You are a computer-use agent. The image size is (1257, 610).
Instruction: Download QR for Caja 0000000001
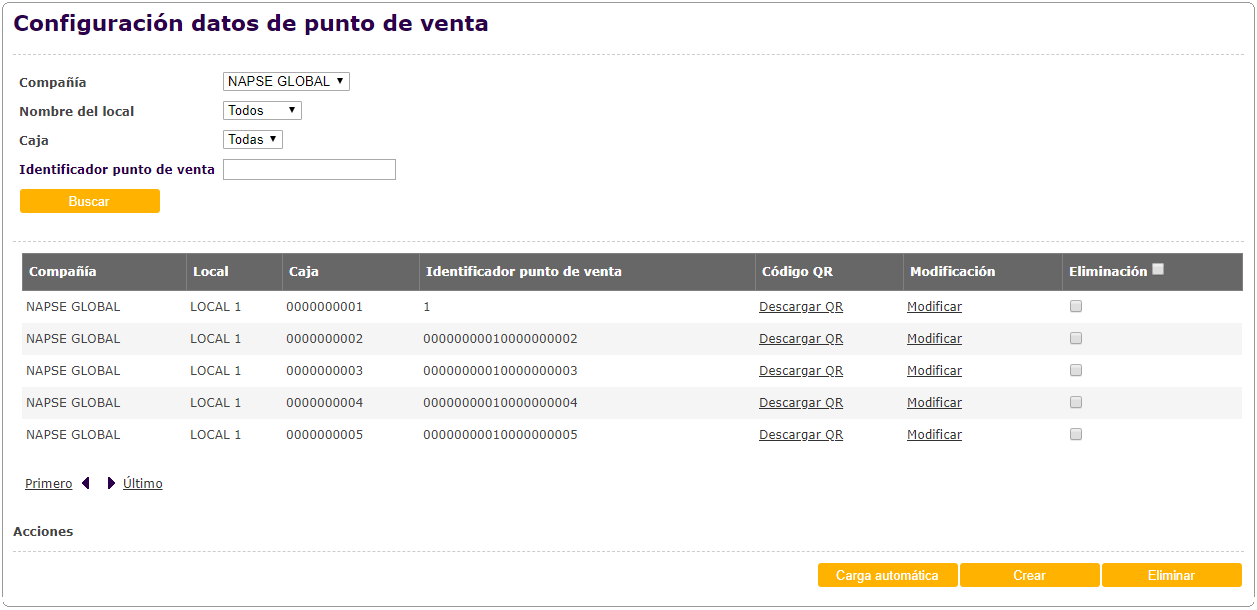[x=801, y=307]
